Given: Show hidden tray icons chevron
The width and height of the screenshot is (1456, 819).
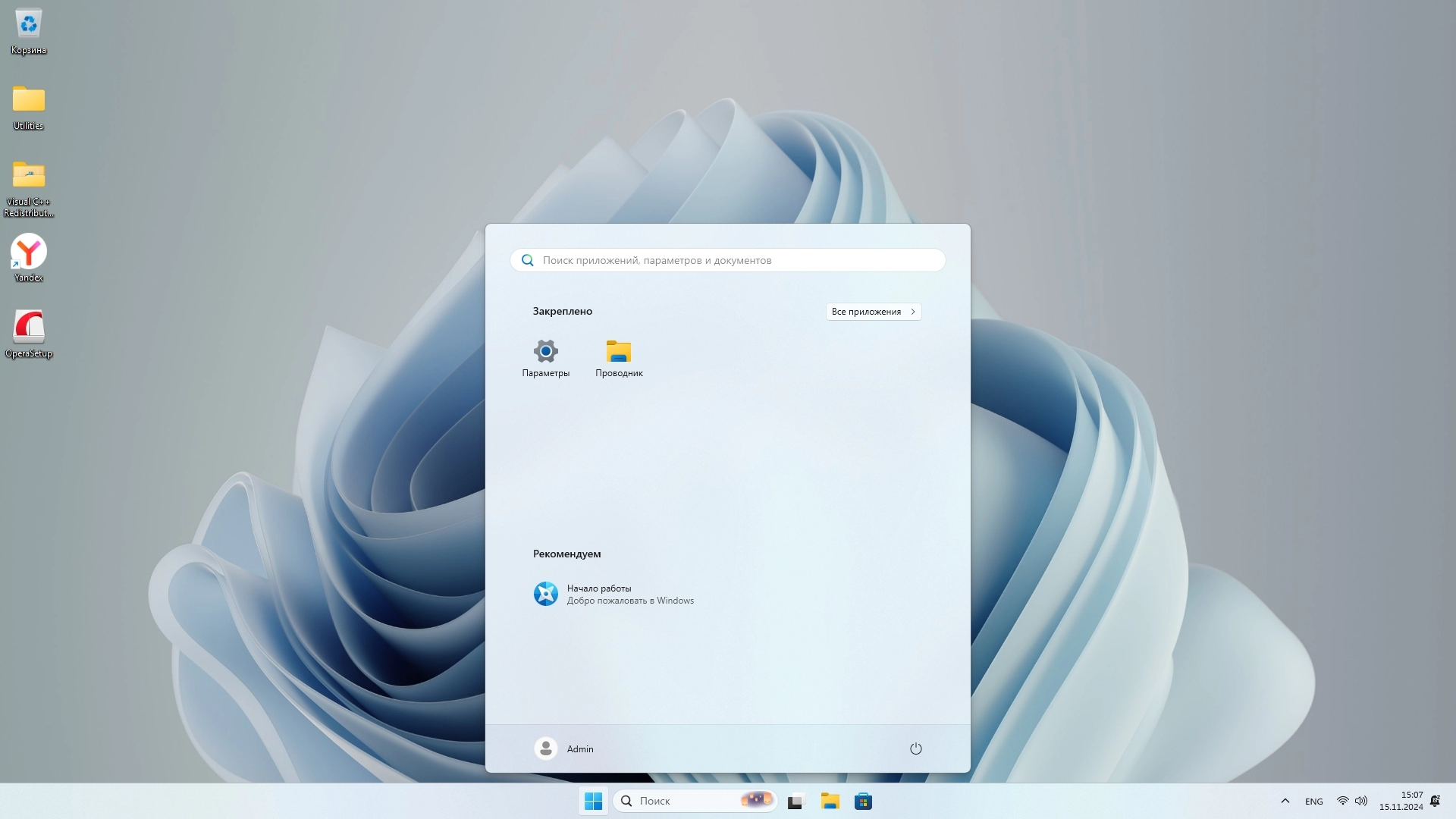Looking at the screenshot, I should [x=1285, y=801].
